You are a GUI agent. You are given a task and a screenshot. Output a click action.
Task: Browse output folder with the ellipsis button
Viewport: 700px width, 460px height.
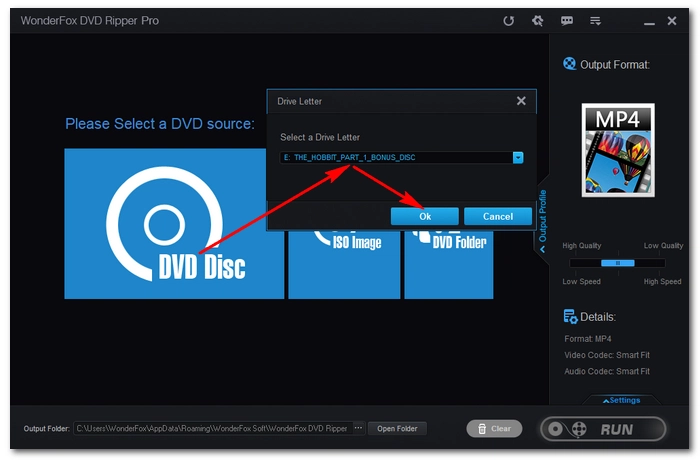(358, 428)
